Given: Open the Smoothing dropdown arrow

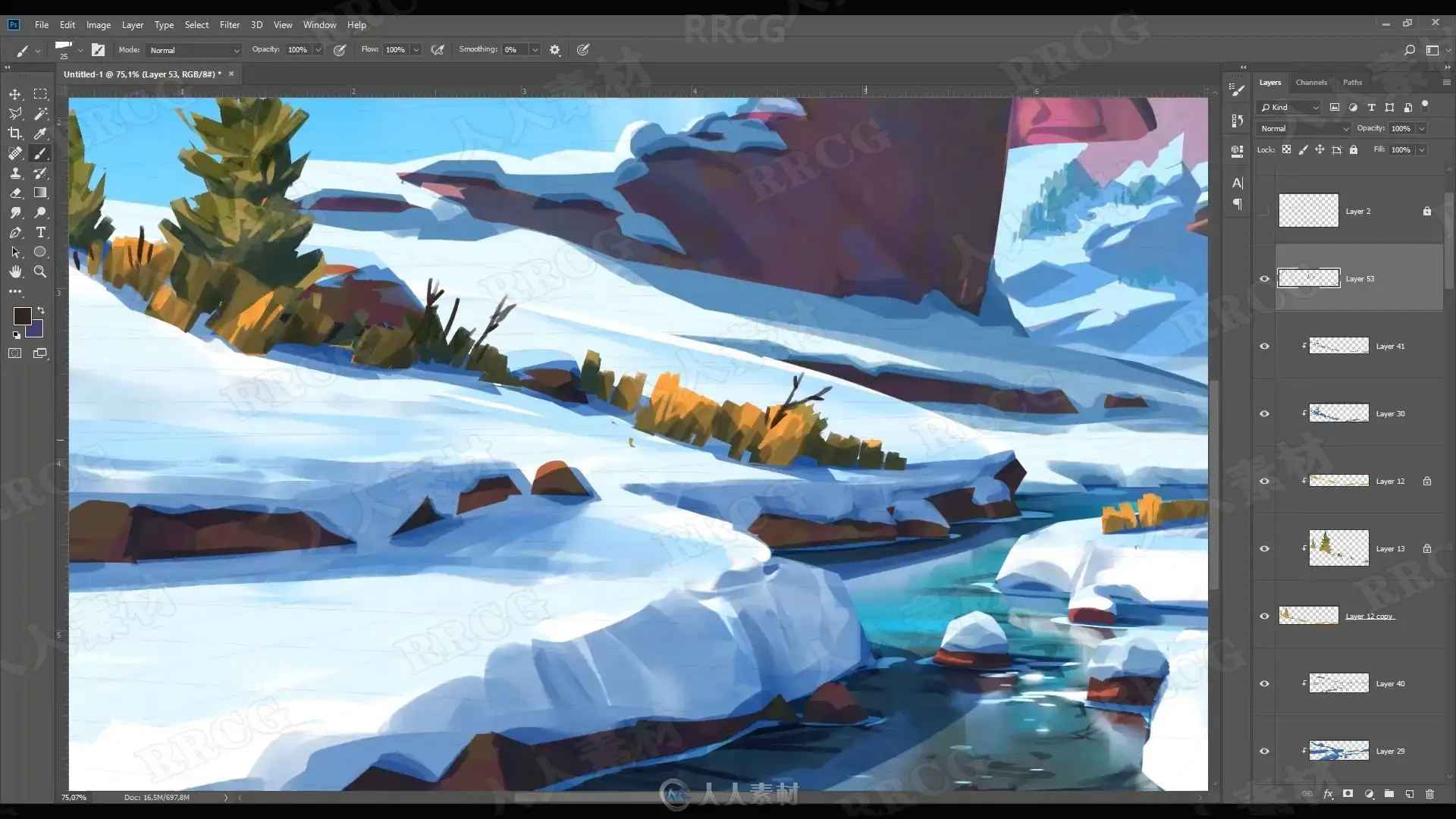Looking at the screenshot, I should click(535, 50).
